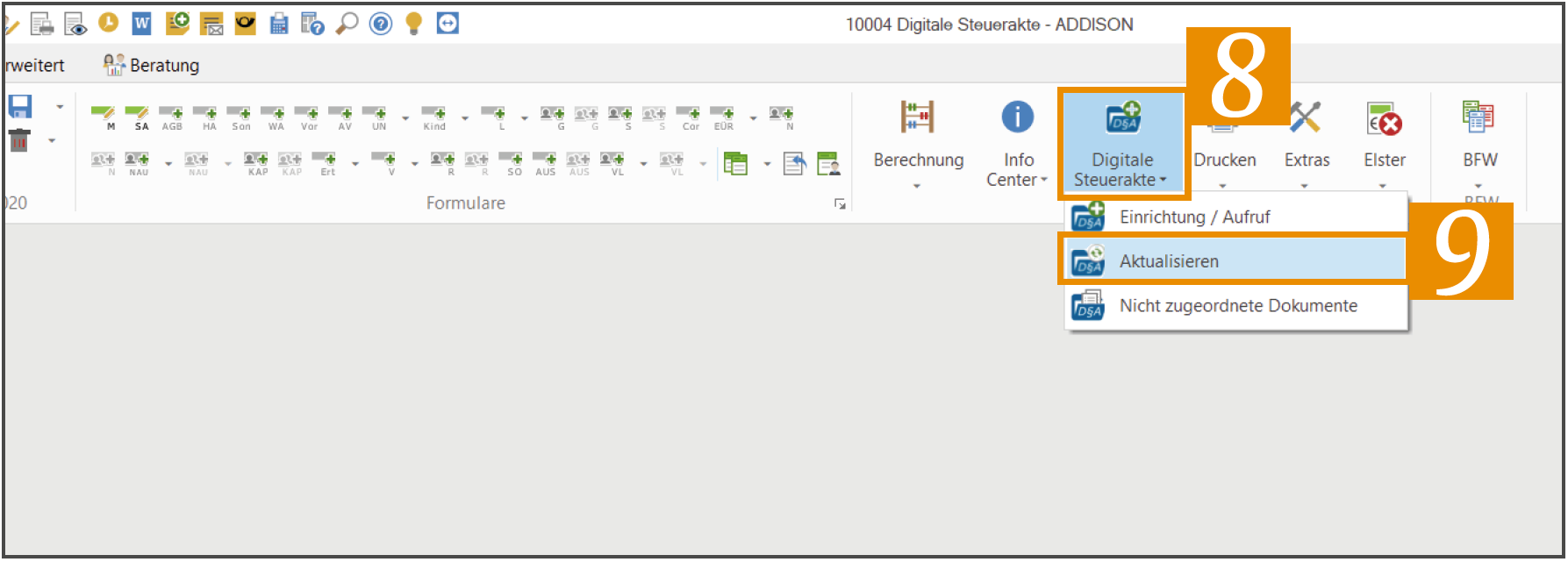Open the yellow clock icon
This screenshot has width=1568, height=562.
(x=108, y=23)
